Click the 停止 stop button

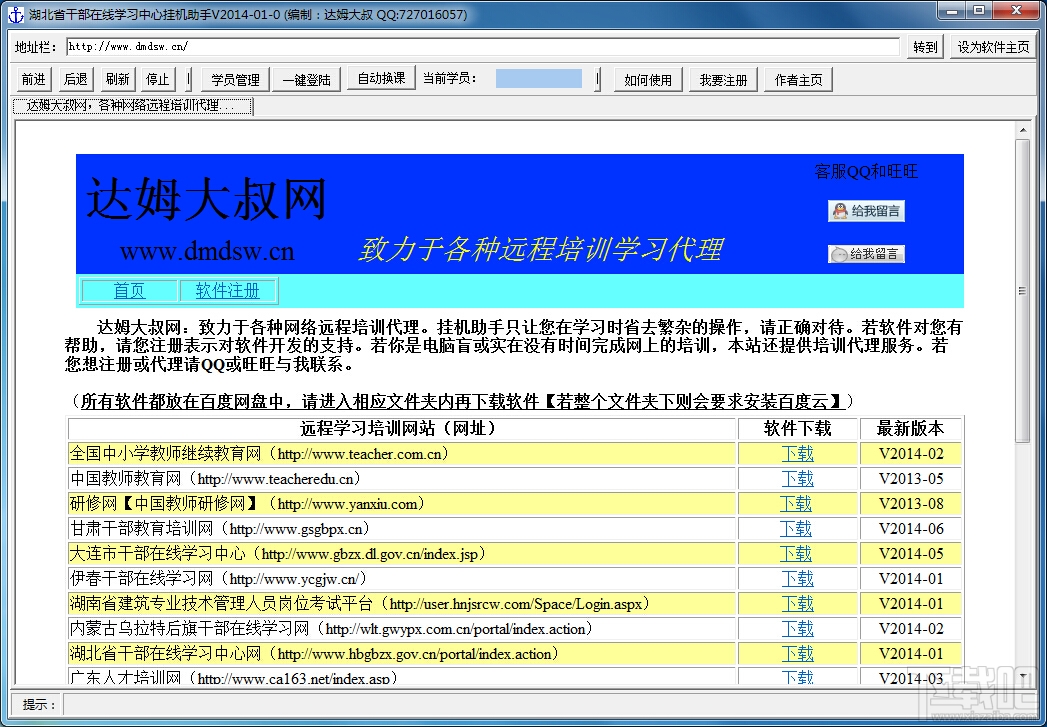pos(158,79)
